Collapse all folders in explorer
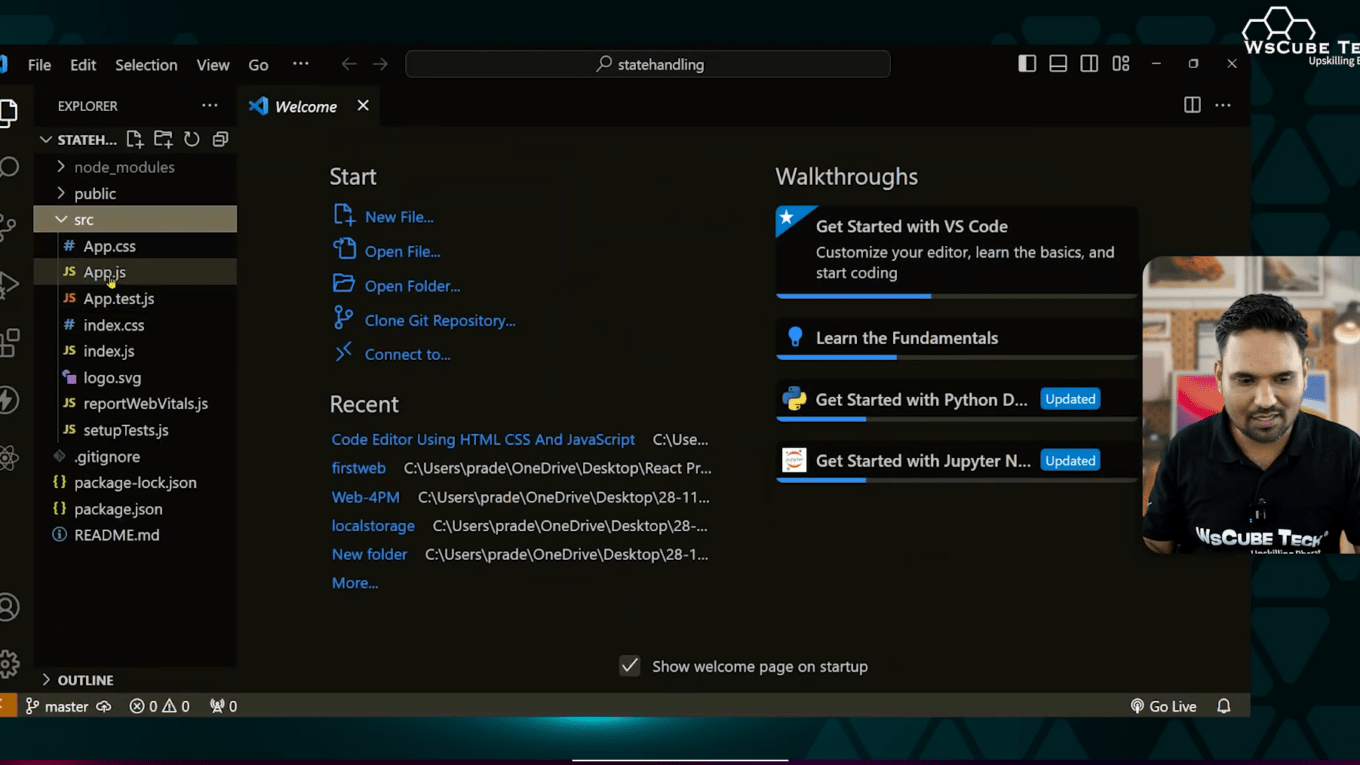The width and height of the screenshot is (1360, 765). (x=220, y=139)
